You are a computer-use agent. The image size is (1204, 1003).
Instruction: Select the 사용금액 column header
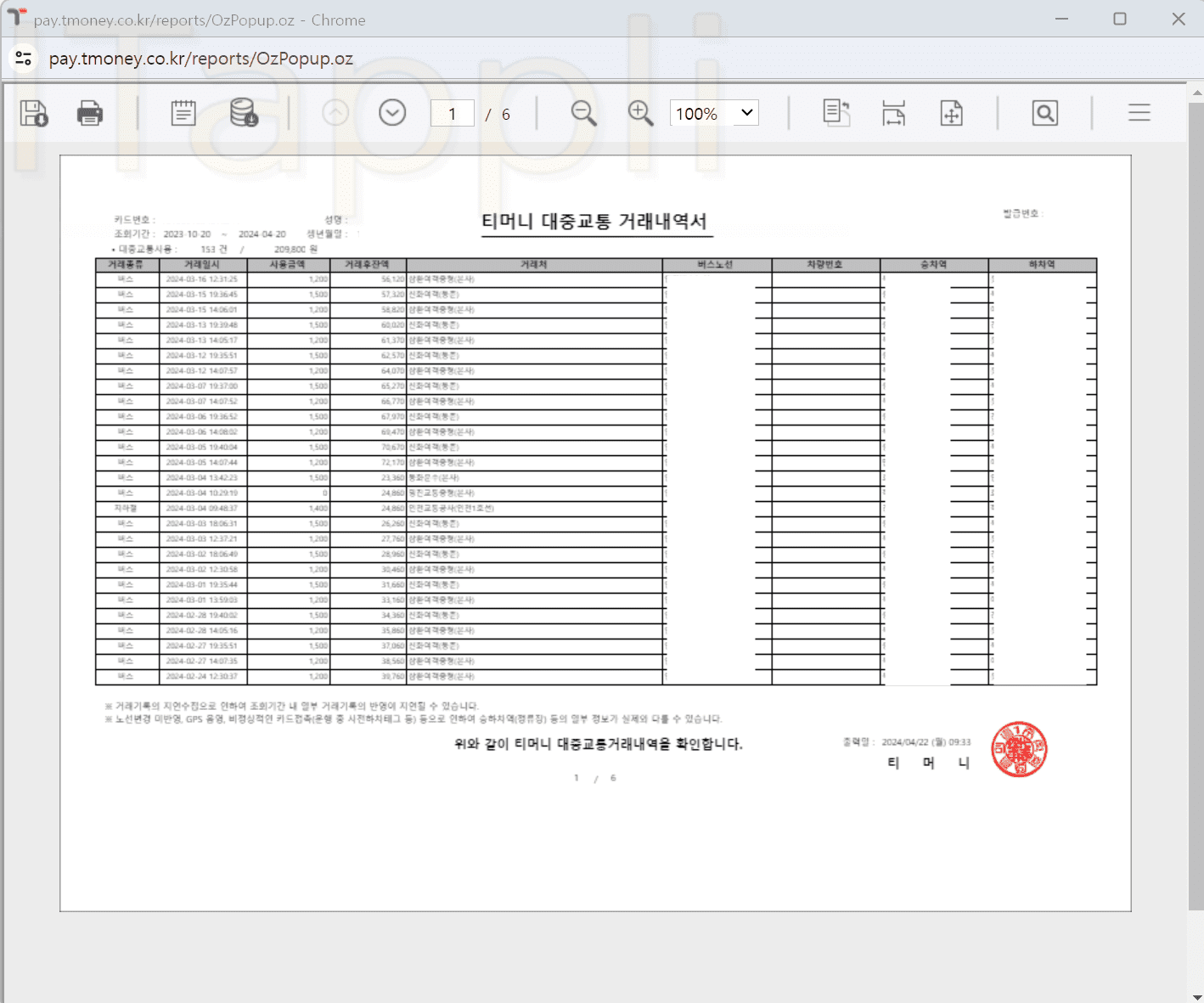[288, 265]
